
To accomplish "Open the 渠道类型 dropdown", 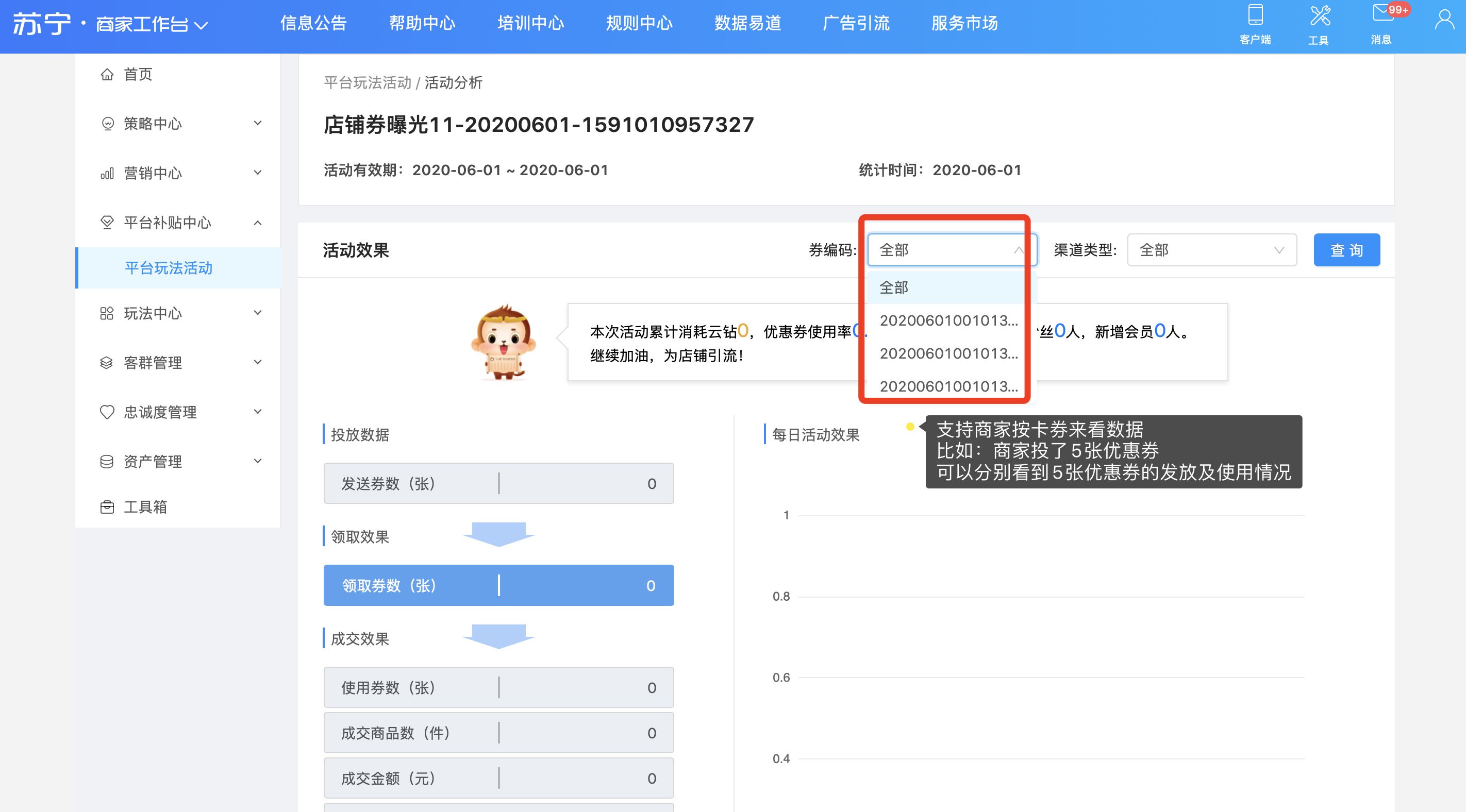I will pos(1211,250).
